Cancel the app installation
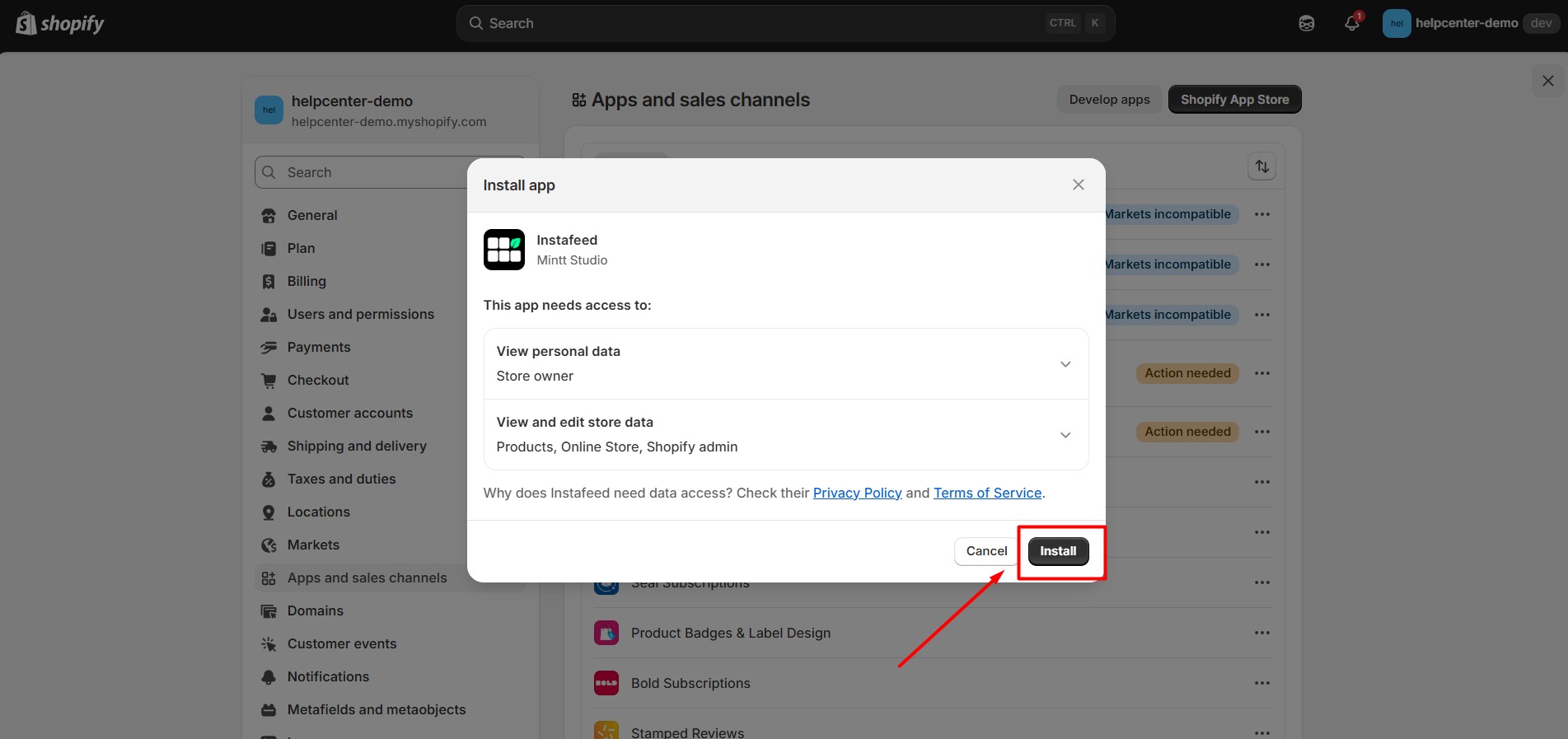 tap(986, 551)
